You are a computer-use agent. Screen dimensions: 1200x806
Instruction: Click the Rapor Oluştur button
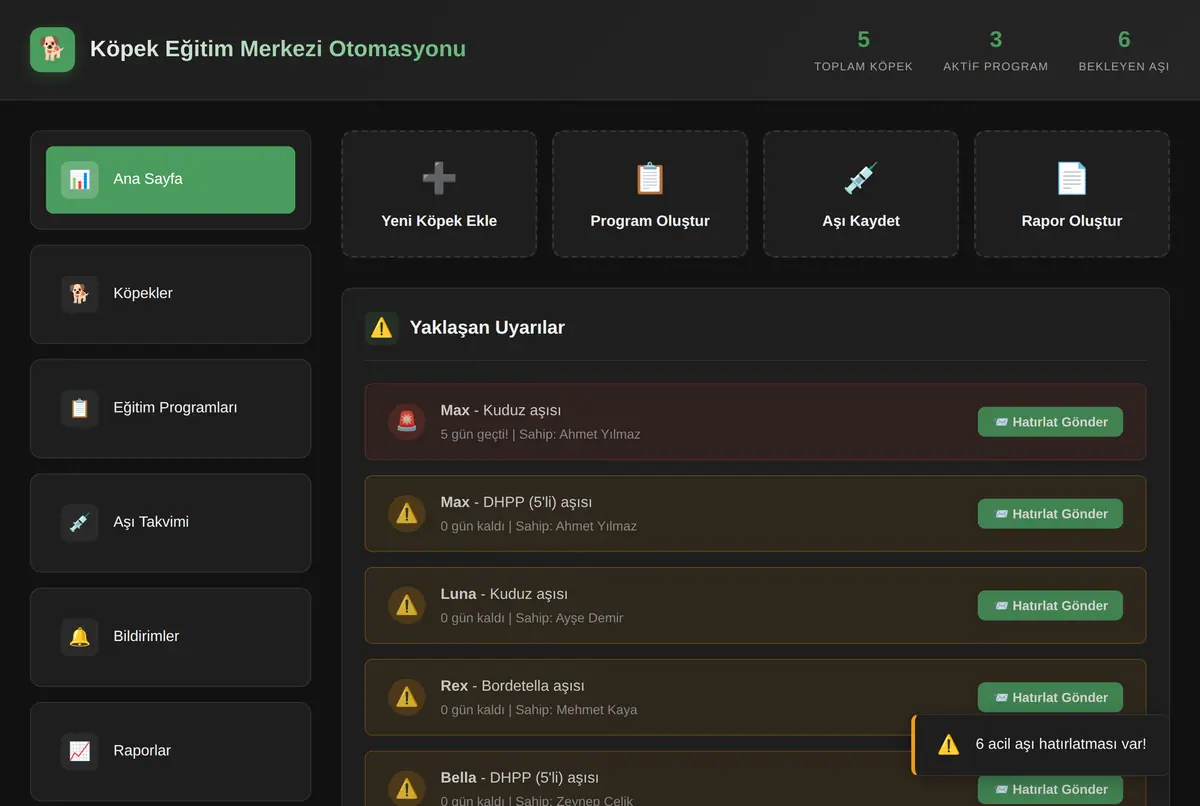(x=1072, y=194)
